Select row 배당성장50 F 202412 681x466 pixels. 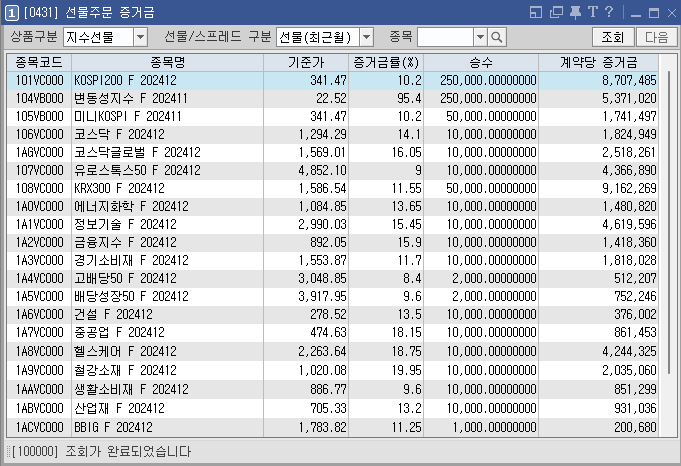point(333,297)
